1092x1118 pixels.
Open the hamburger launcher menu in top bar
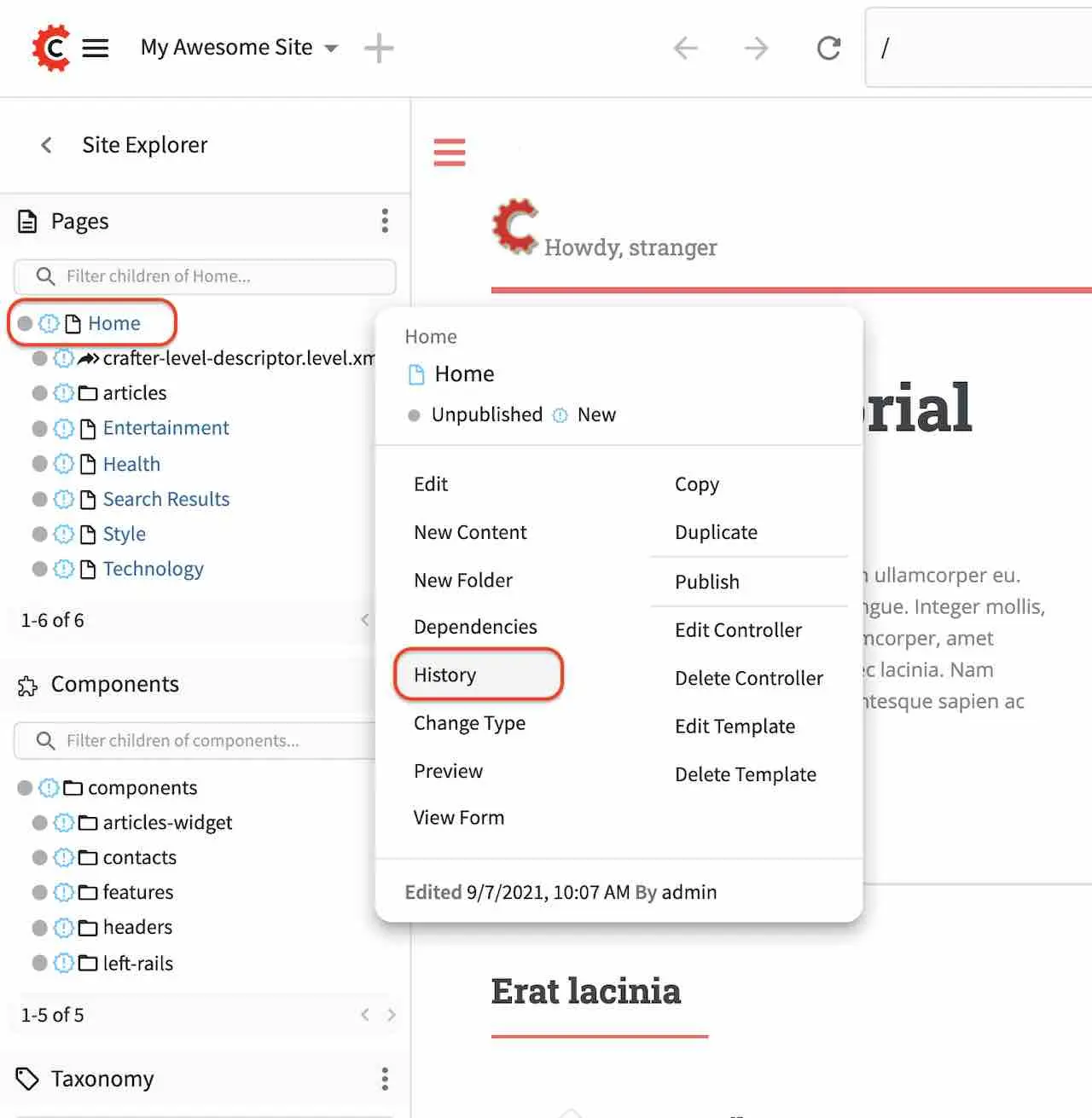(x=96, y=48)
